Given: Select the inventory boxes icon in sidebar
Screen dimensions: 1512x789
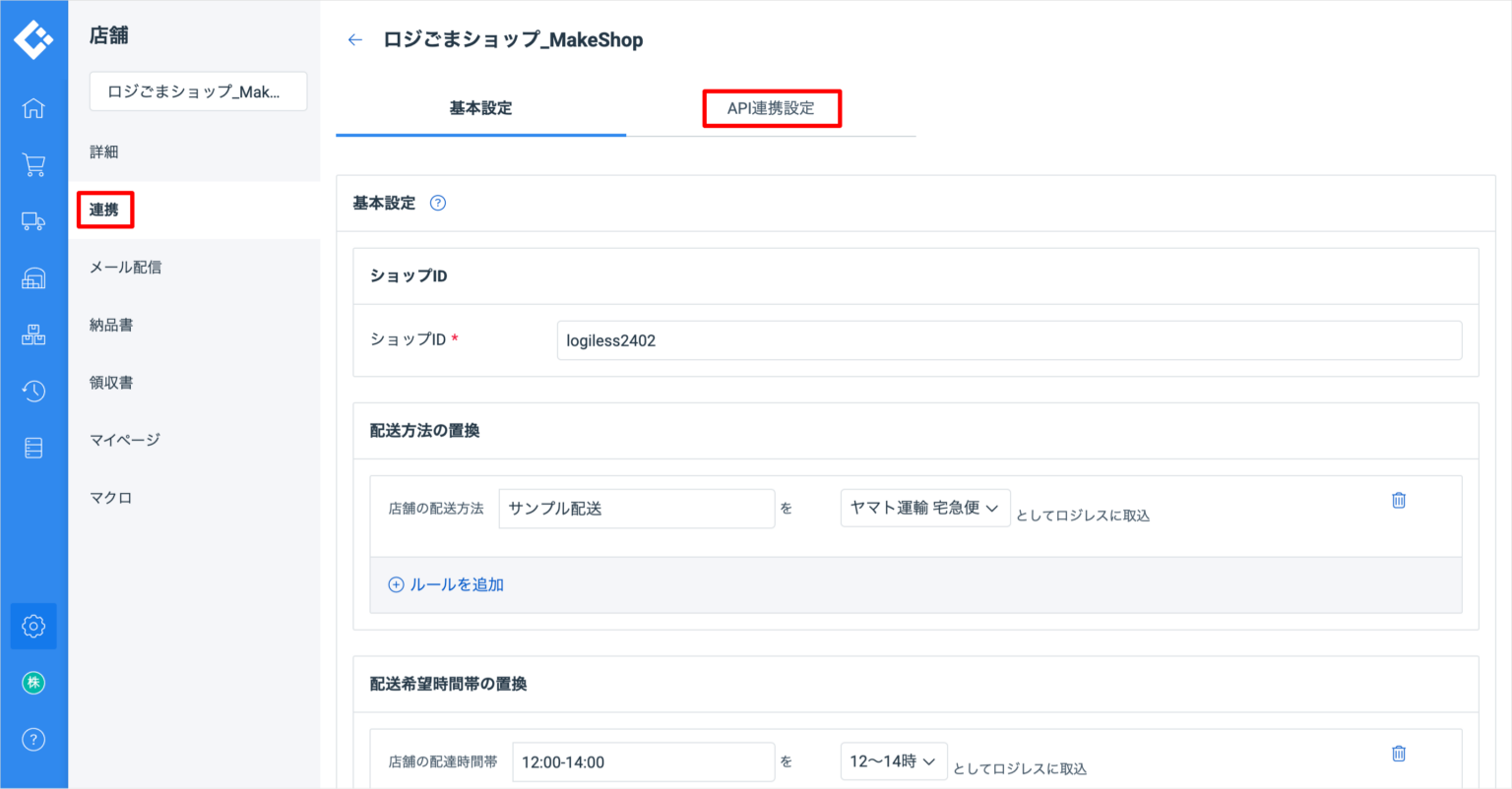Looking at the screenshot, I should pyautogui.click(x=33, y=334).
